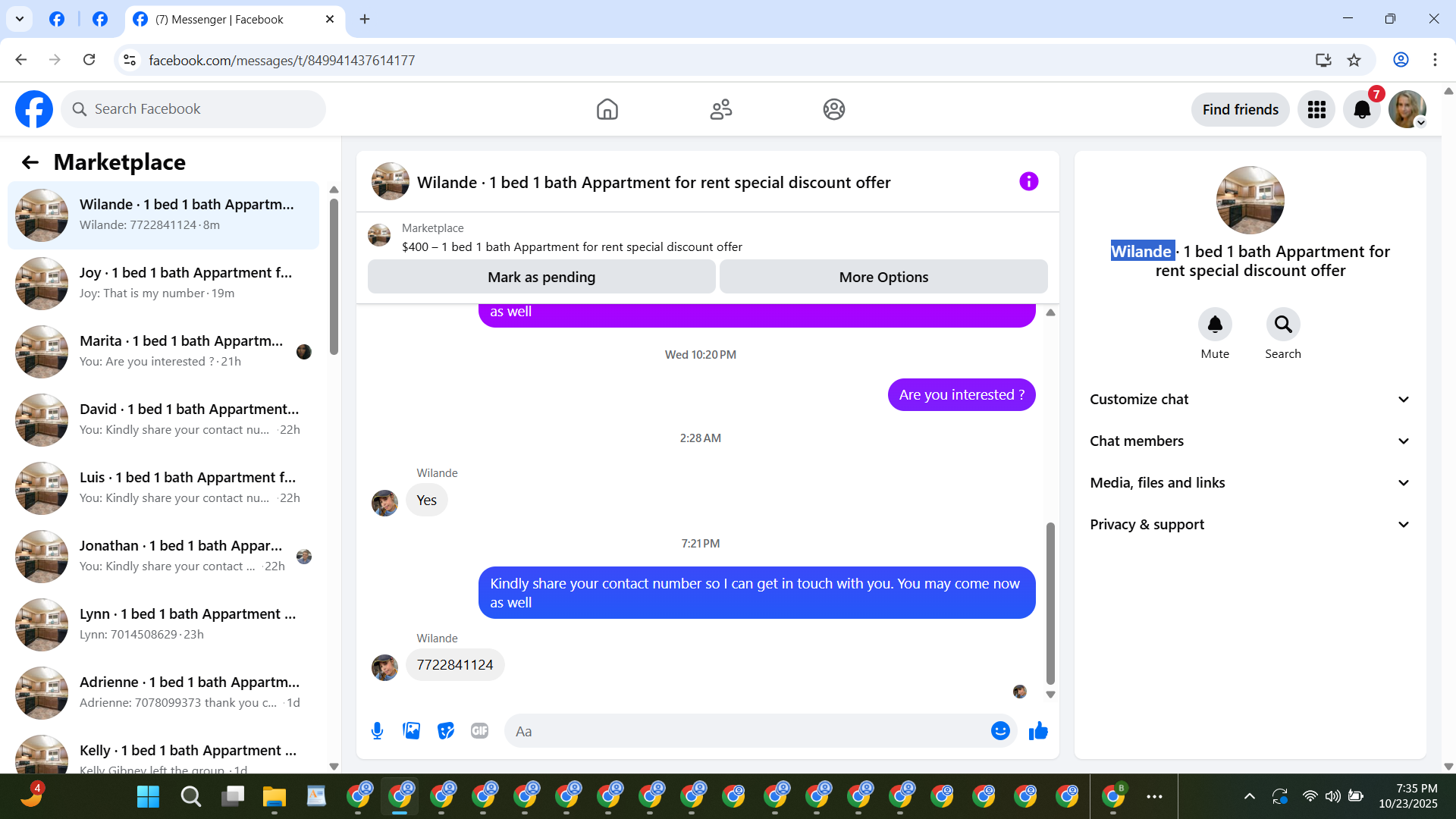The height and width of the screenshot is (819, 1456).
Task: Send a thumbs-up like
Action: [1038, 731]
